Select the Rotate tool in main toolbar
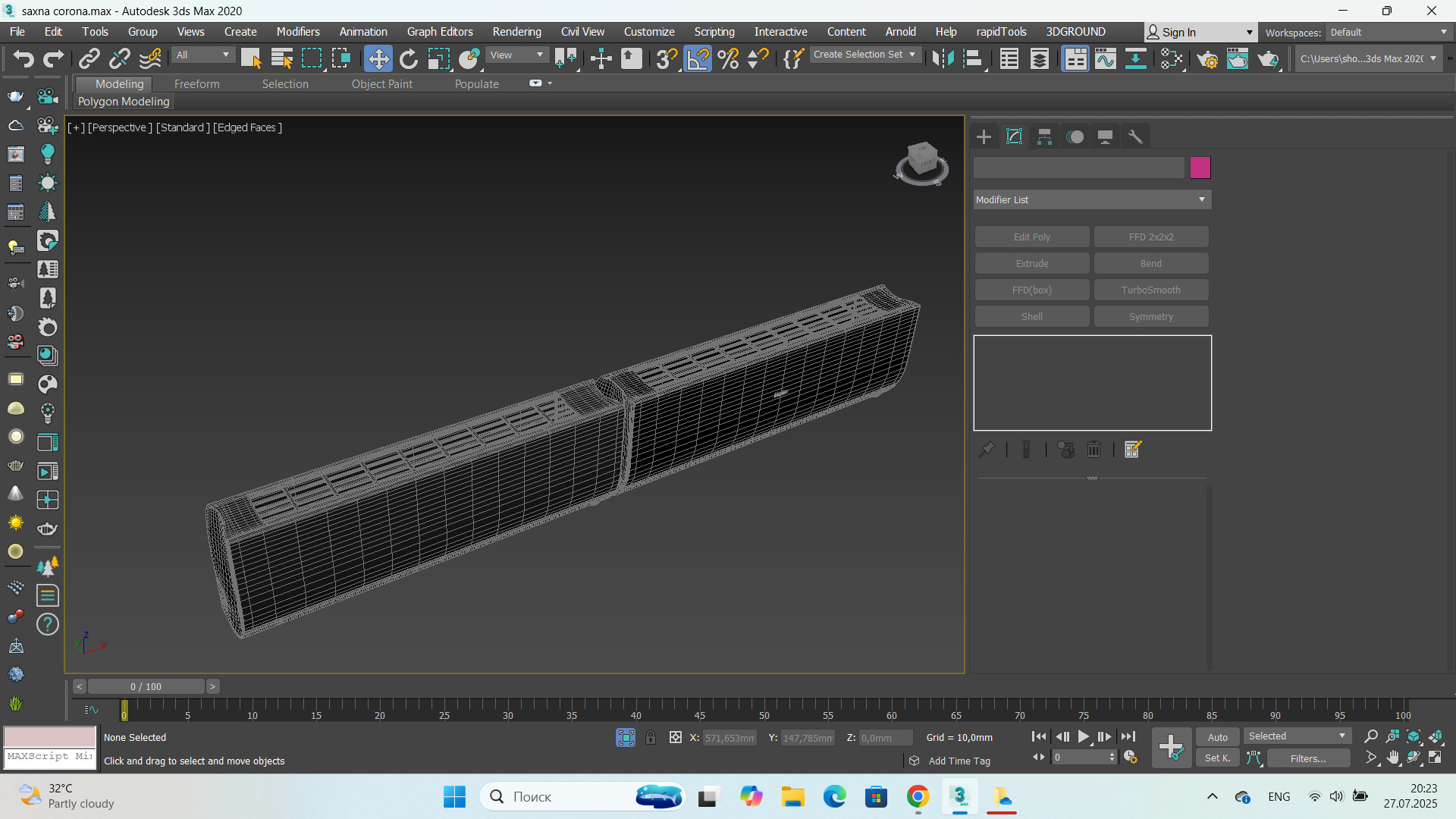The width and height of the screenshot is (1456, 819). point(408,58)
